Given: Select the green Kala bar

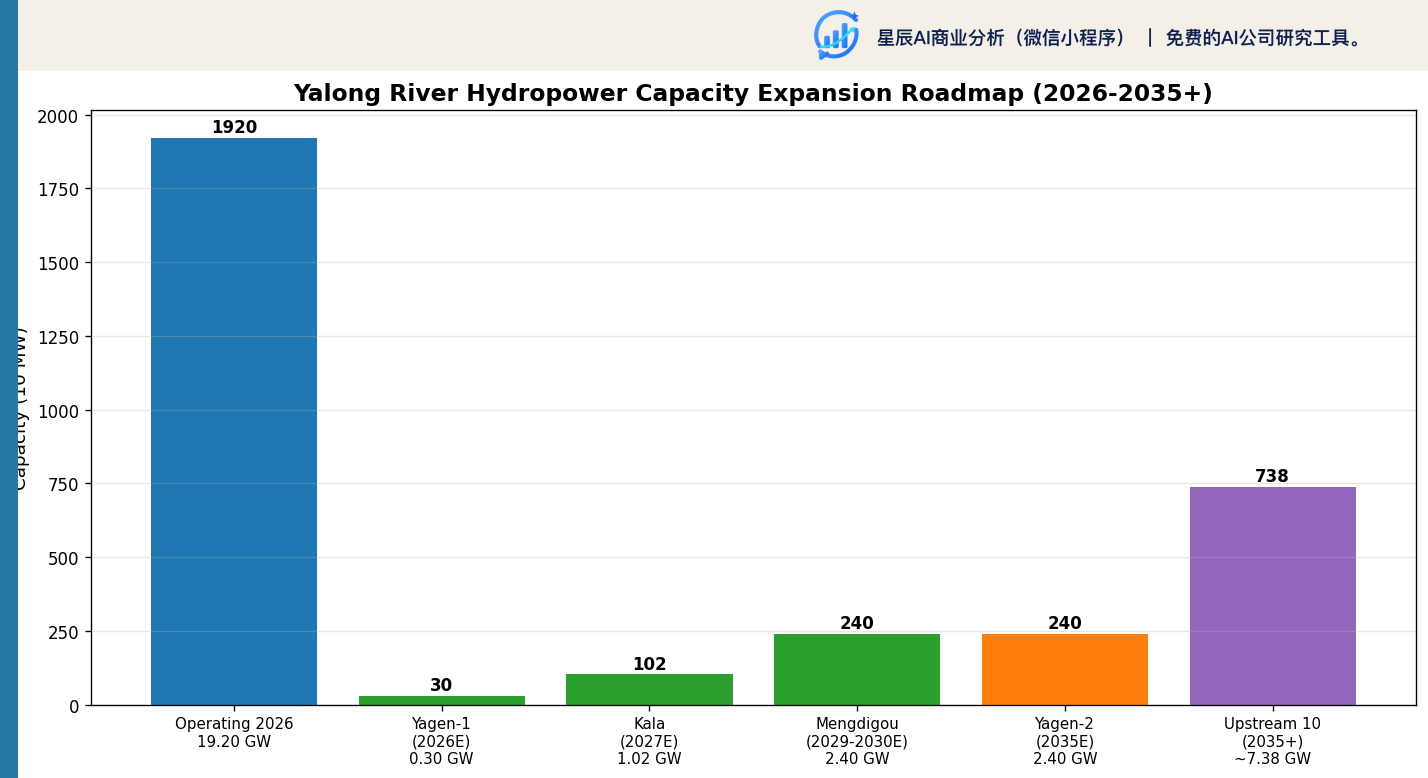Looking at the screenshot, I should pos(649,690).
